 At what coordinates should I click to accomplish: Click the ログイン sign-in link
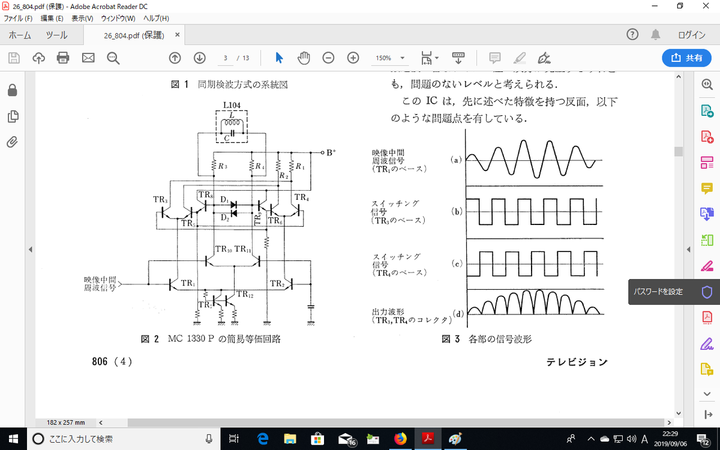691,34
